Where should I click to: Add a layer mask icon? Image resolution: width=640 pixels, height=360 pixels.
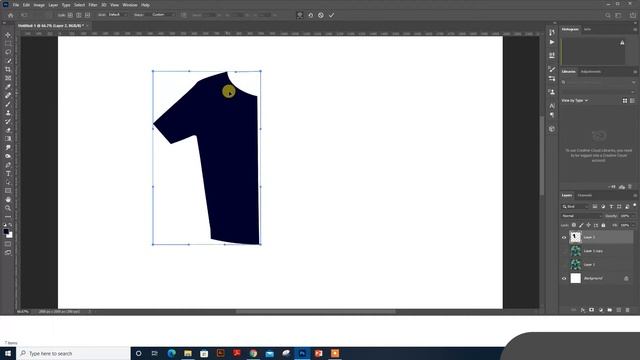click(x=591, y=310)
